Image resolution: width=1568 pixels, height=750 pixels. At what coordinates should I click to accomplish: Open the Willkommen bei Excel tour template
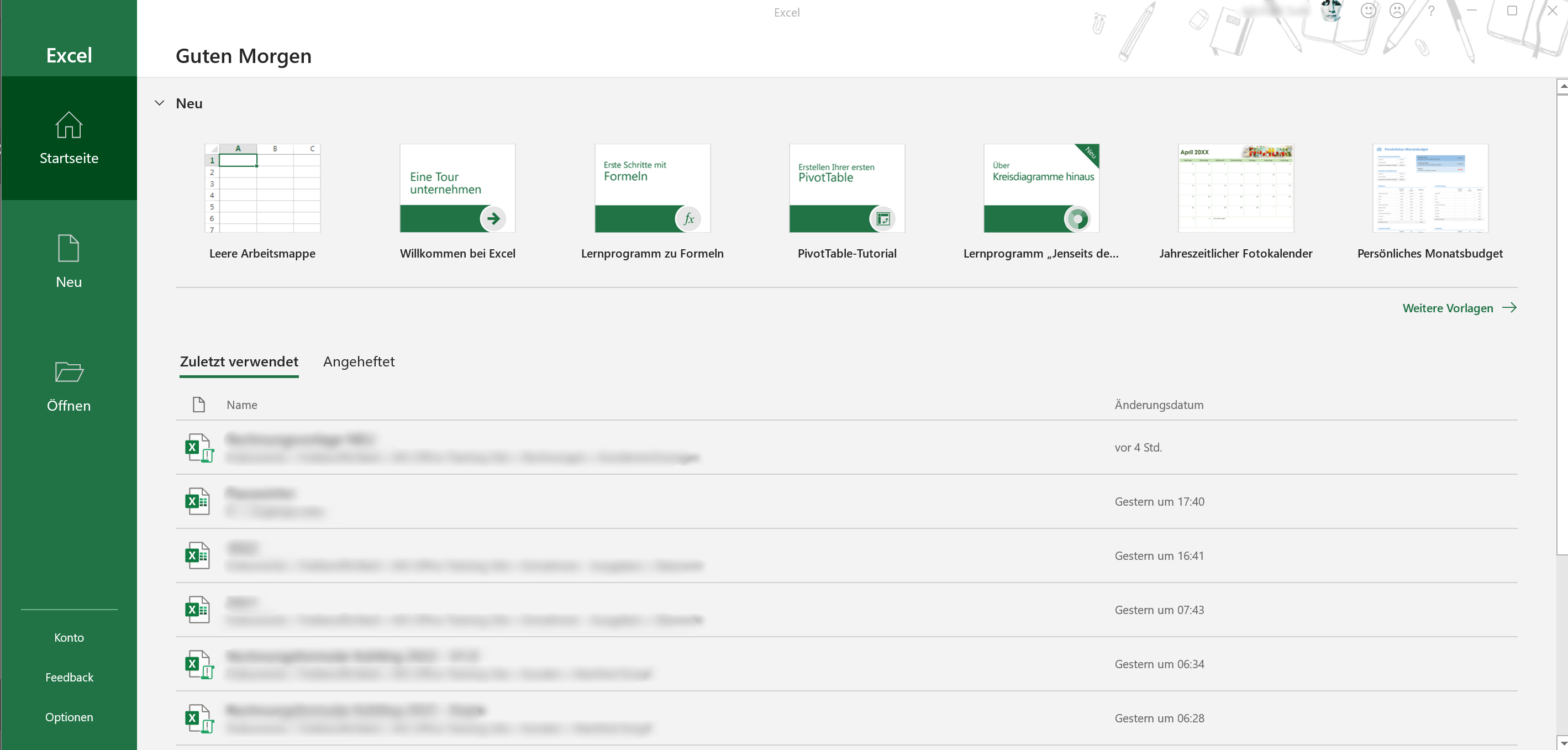point(457,188)
